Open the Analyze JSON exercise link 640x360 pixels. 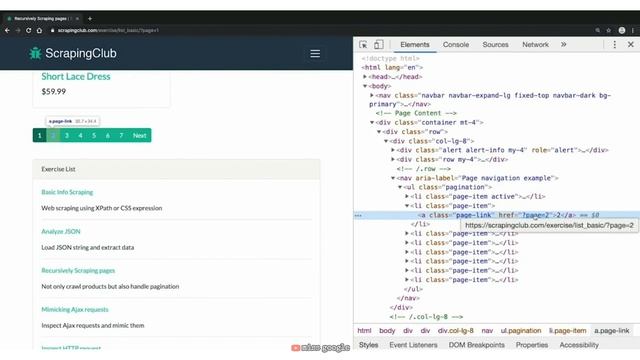61,231
